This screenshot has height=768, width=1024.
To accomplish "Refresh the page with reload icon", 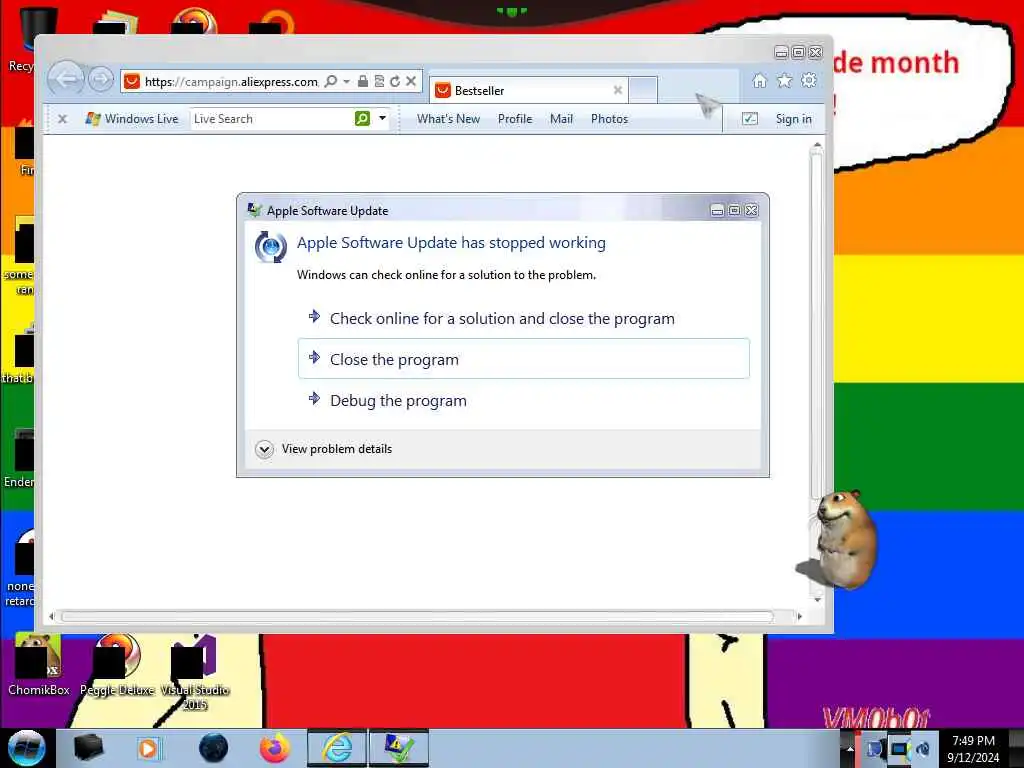I will click(x=395, y=81).
